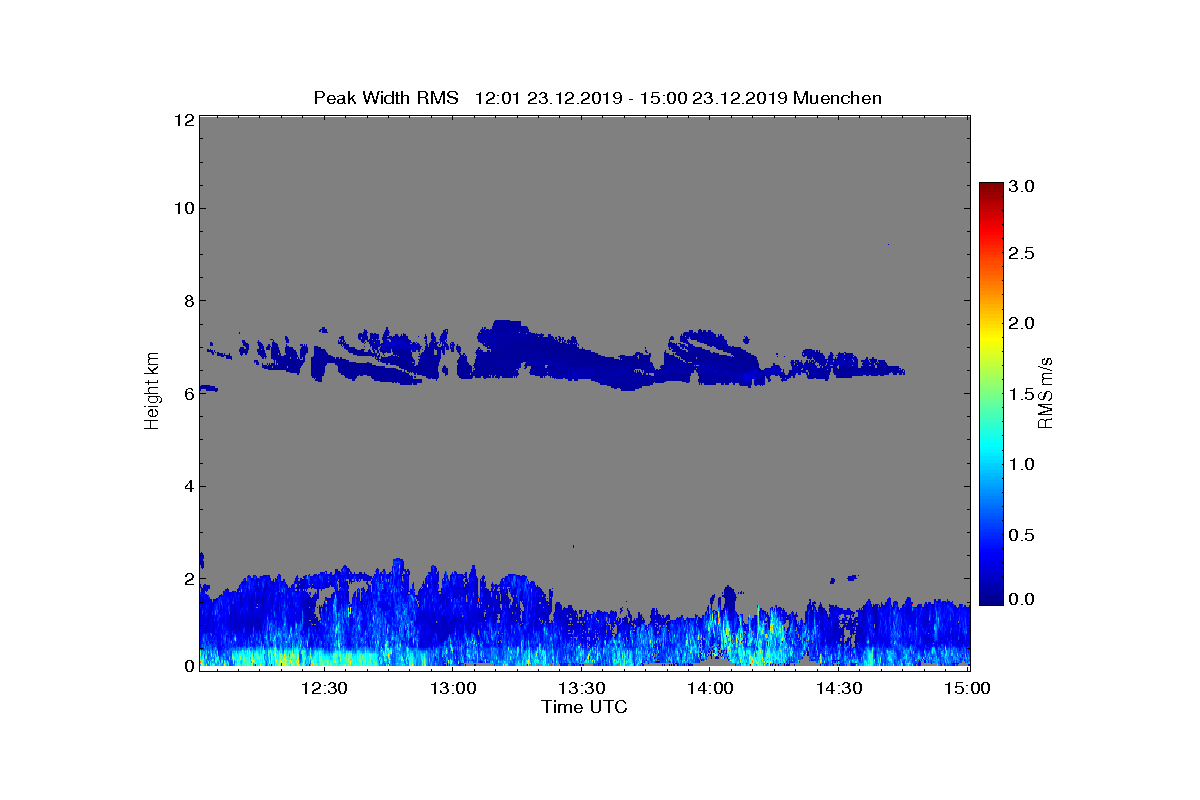Click the 'RMS m/s' colorbar label
Screen dimensions: 1200x800
pos(1046,392)
